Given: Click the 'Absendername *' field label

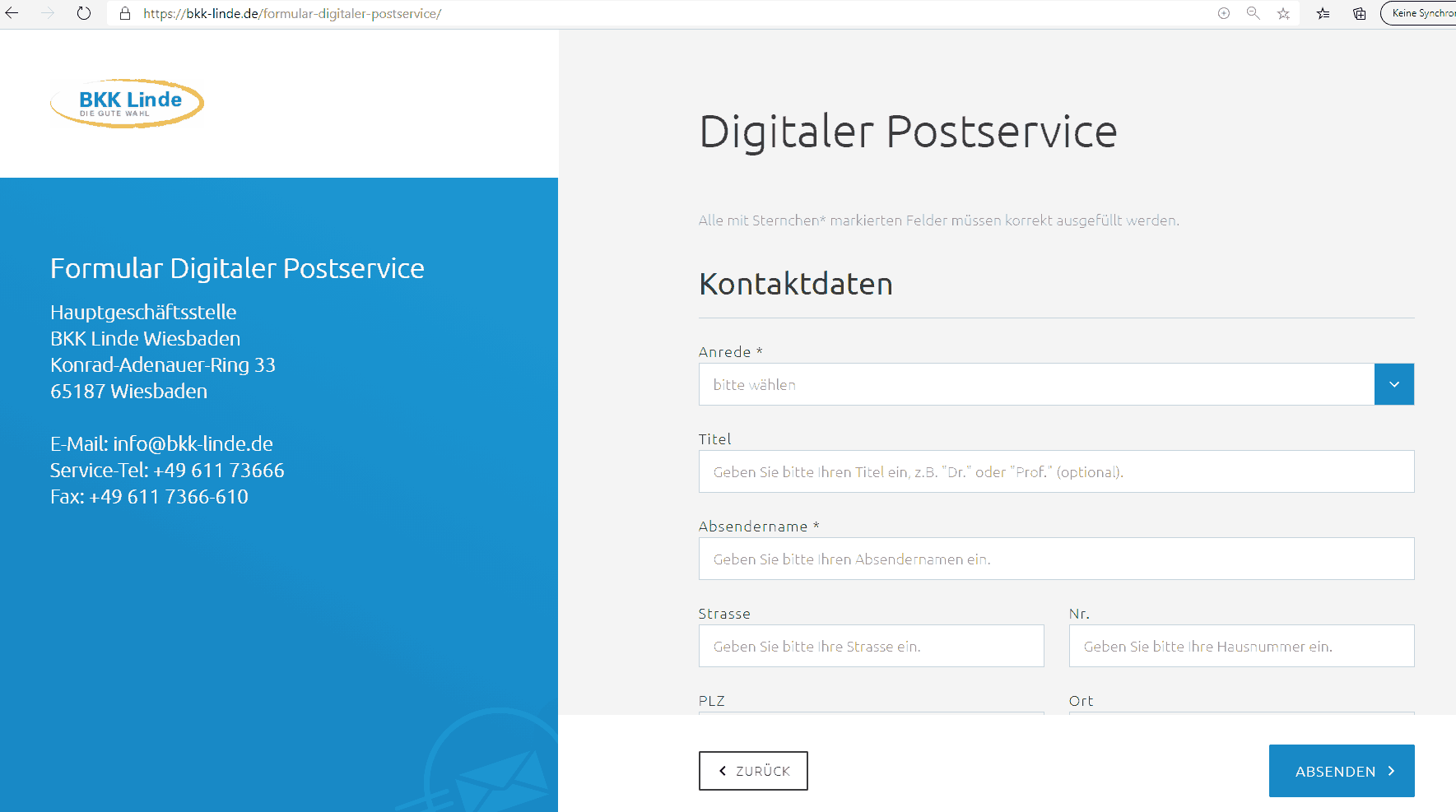Looking at the screenshot, I should click(x=759, y=527).
